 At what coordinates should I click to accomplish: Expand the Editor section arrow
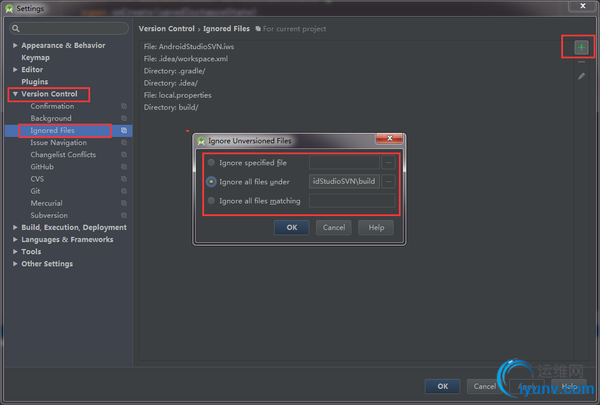[15, 70]
